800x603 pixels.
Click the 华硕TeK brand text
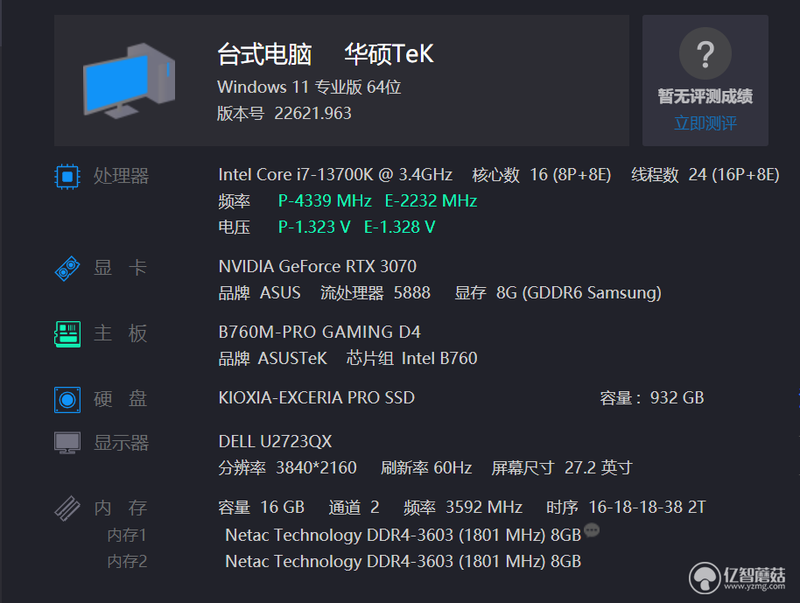pos(389,54)
